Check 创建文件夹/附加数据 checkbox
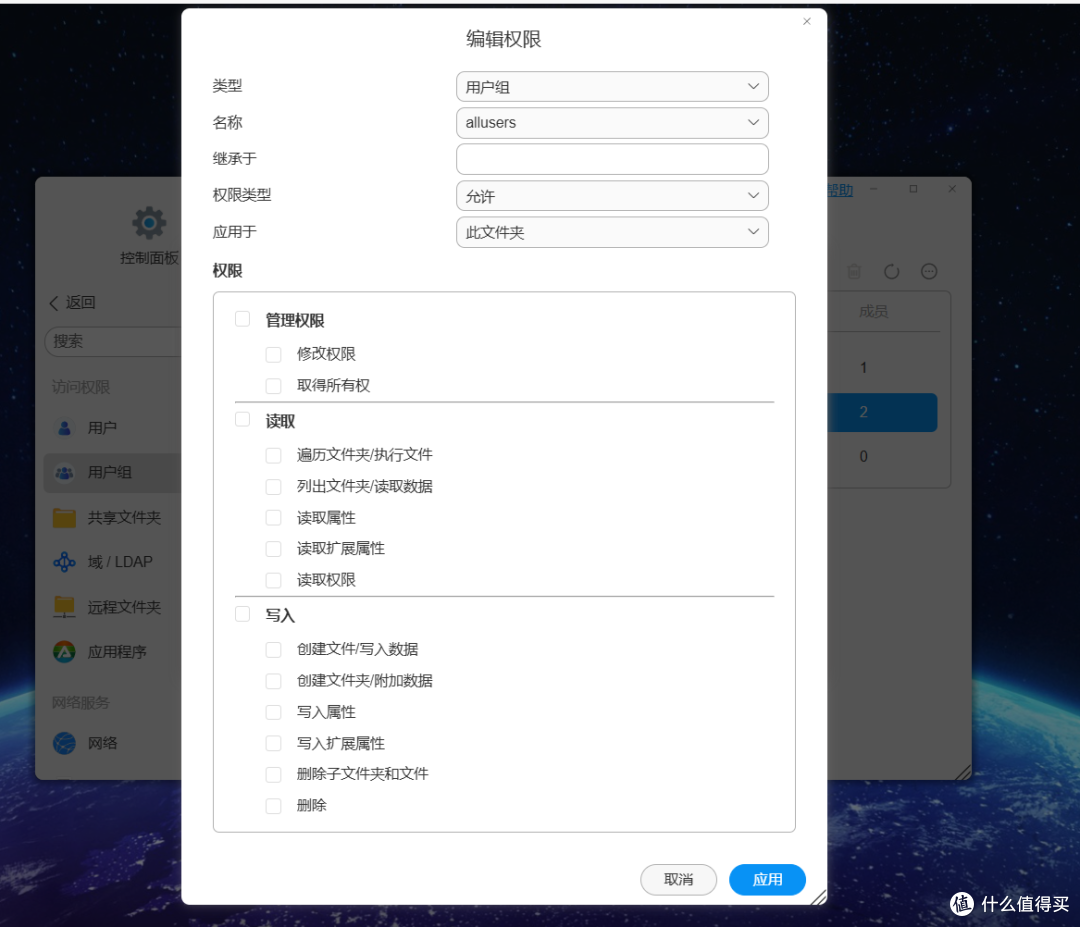1080x927 pixels. [x=273, y=681]
